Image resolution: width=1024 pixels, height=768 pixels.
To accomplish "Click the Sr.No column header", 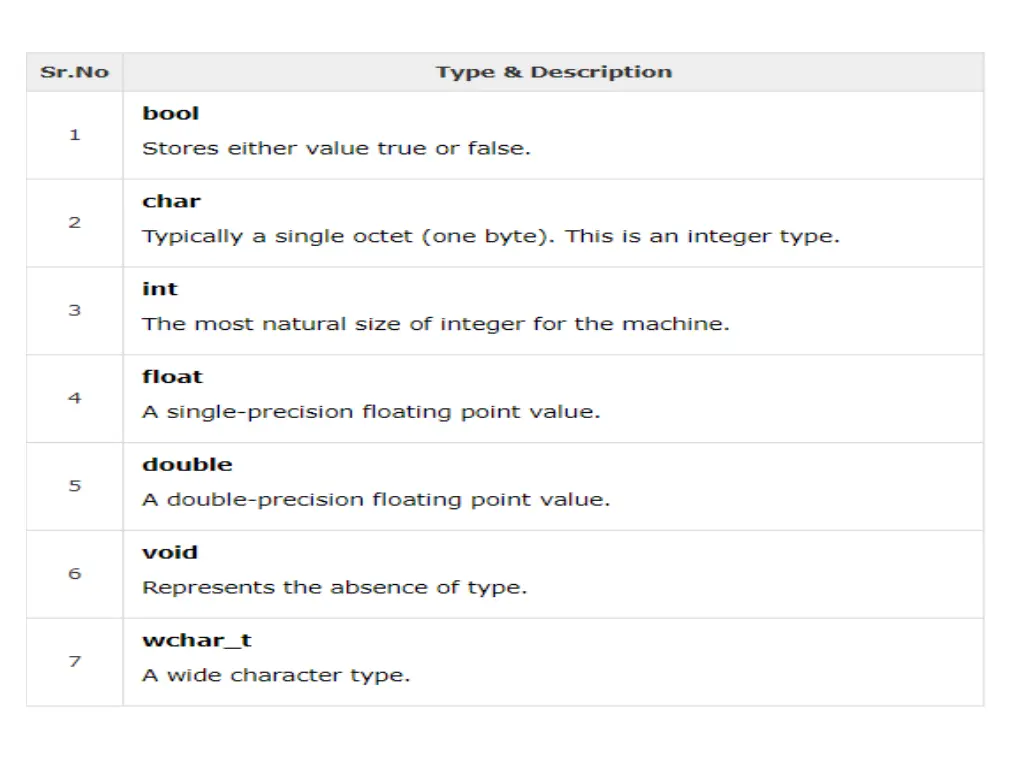I will (x=74, y=72).
